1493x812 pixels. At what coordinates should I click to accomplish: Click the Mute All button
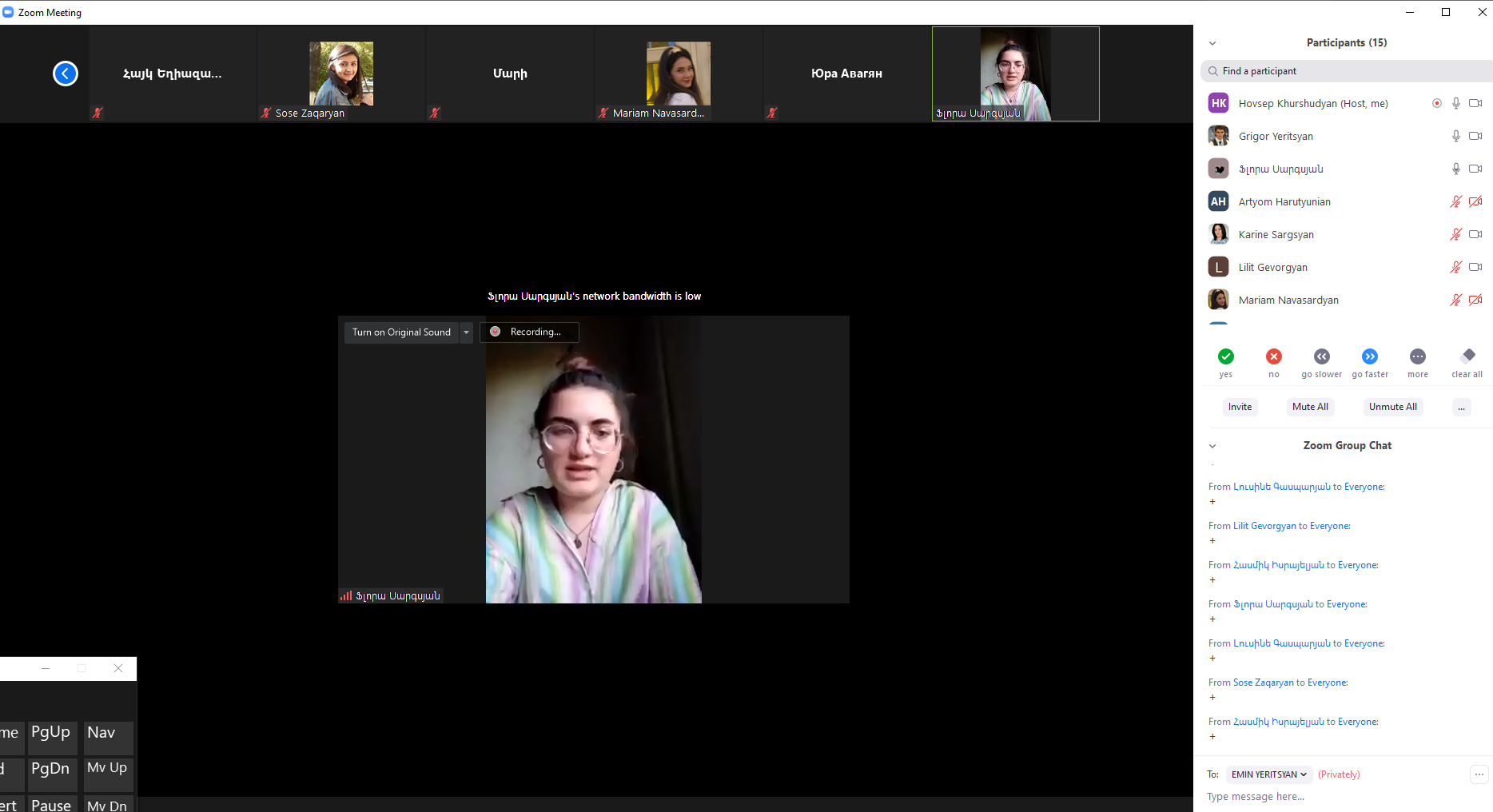pos(1311,407)
